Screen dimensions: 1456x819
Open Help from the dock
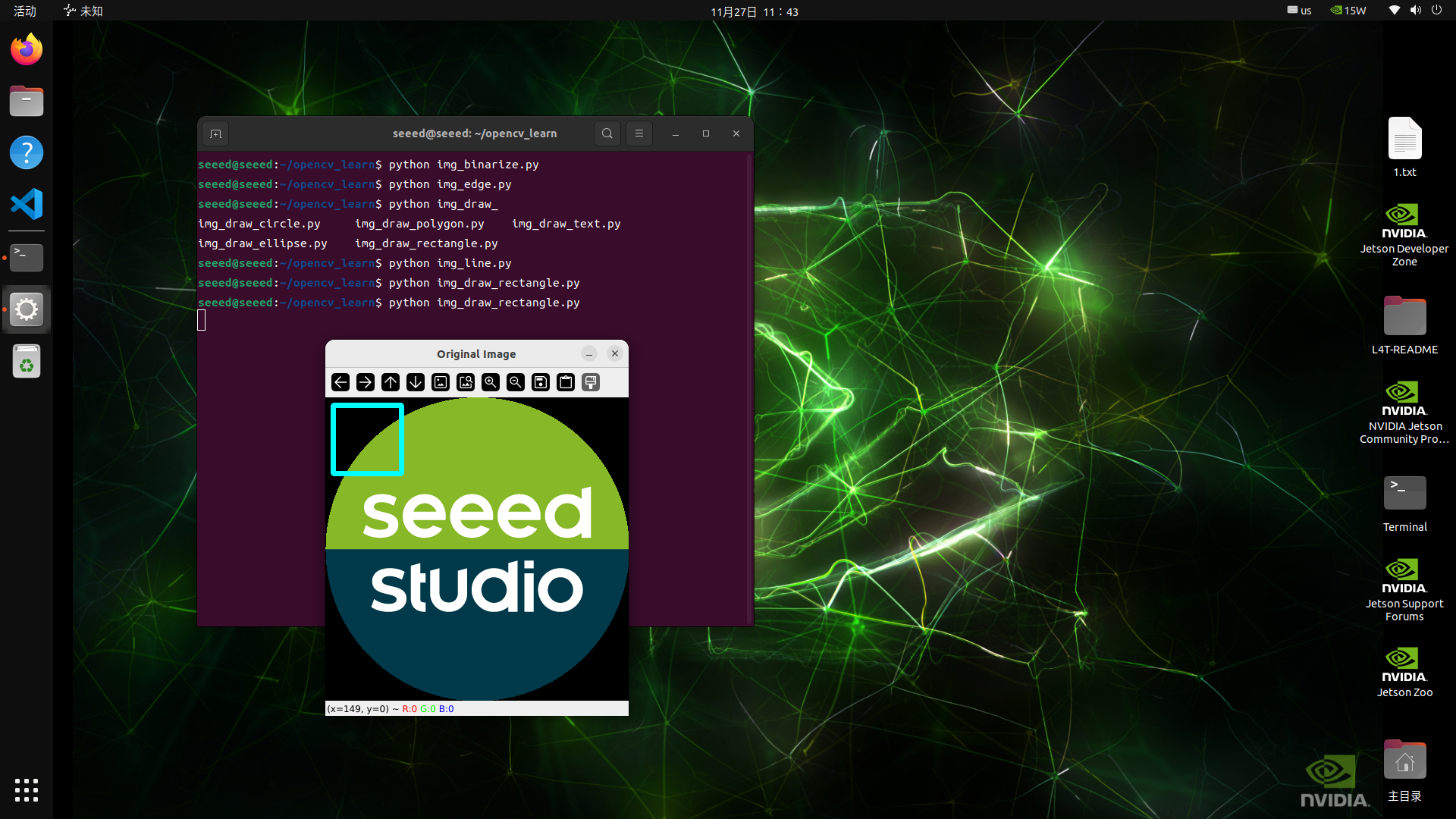tap(27, 152)
